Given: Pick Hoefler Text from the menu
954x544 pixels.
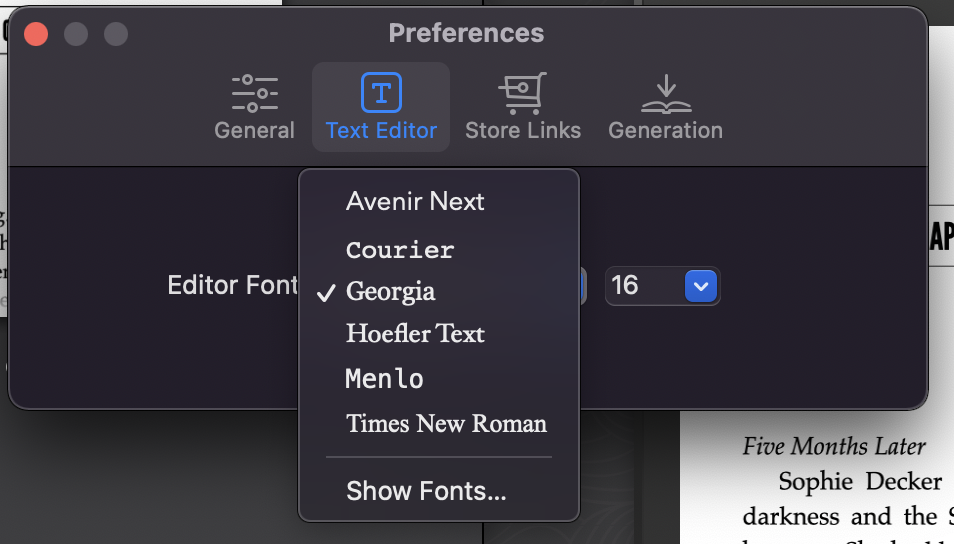Looking at the screenshot, I should [415, 333].
